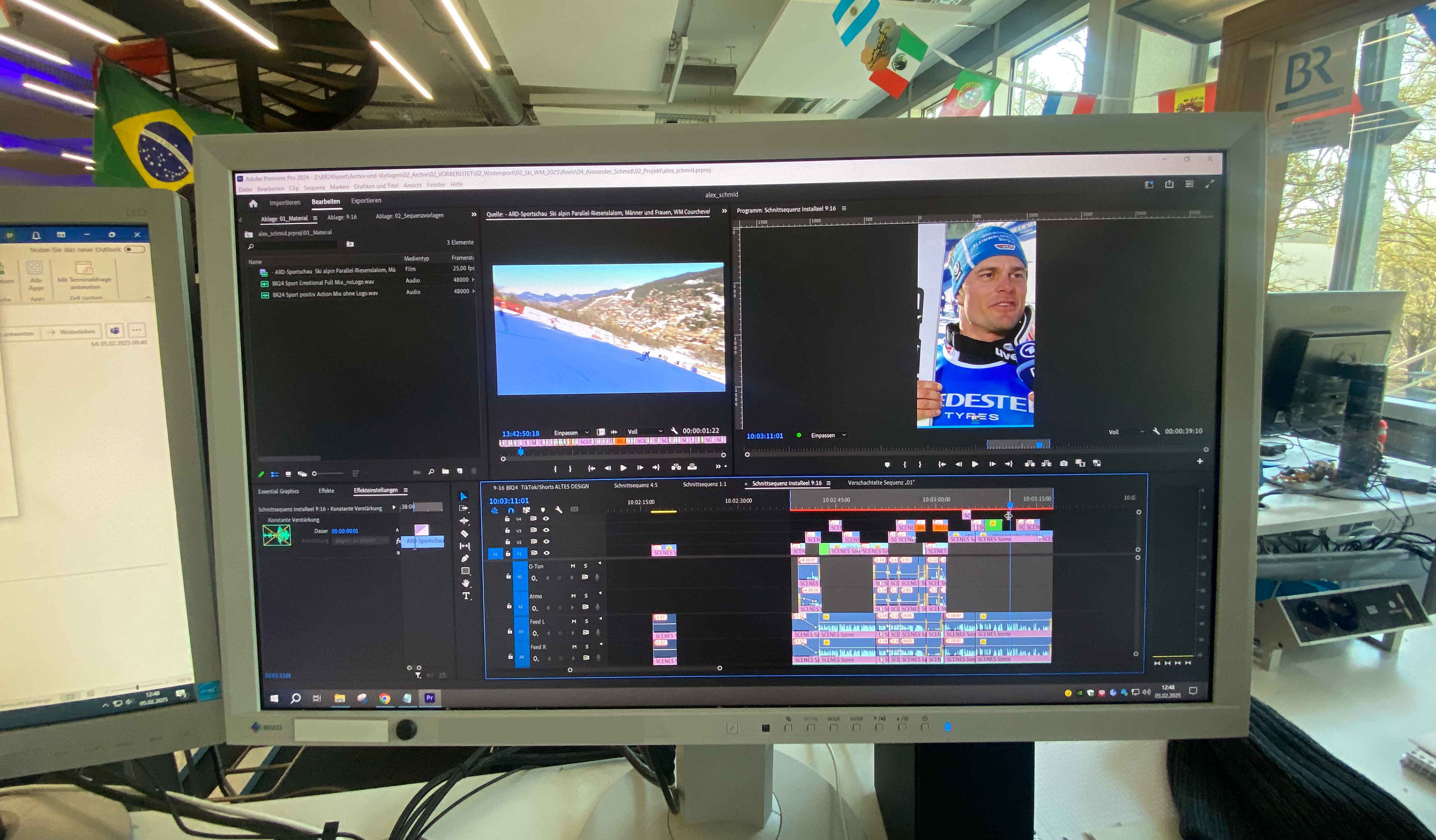Switch to Schnittsequenz 4:5 timeline tab
This screenshot has width=1436, height=840.
(x=635, y=485)
